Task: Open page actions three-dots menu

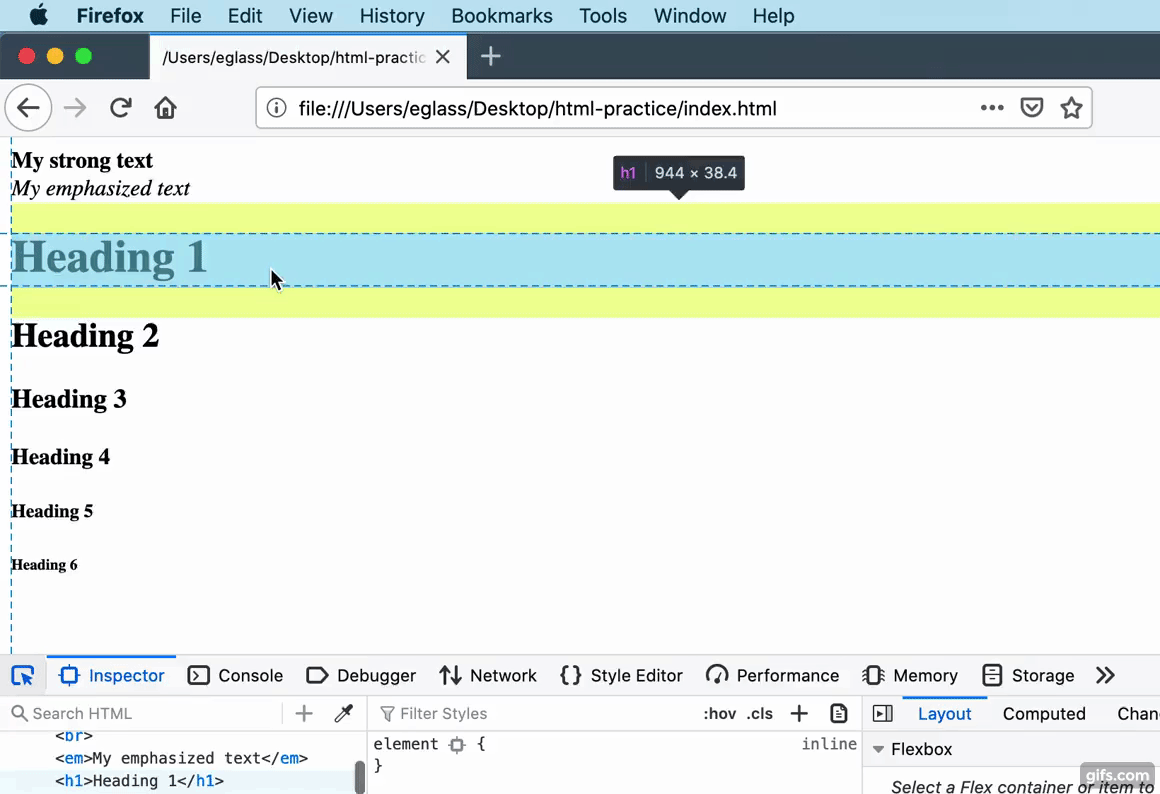Action: [992, 108]
